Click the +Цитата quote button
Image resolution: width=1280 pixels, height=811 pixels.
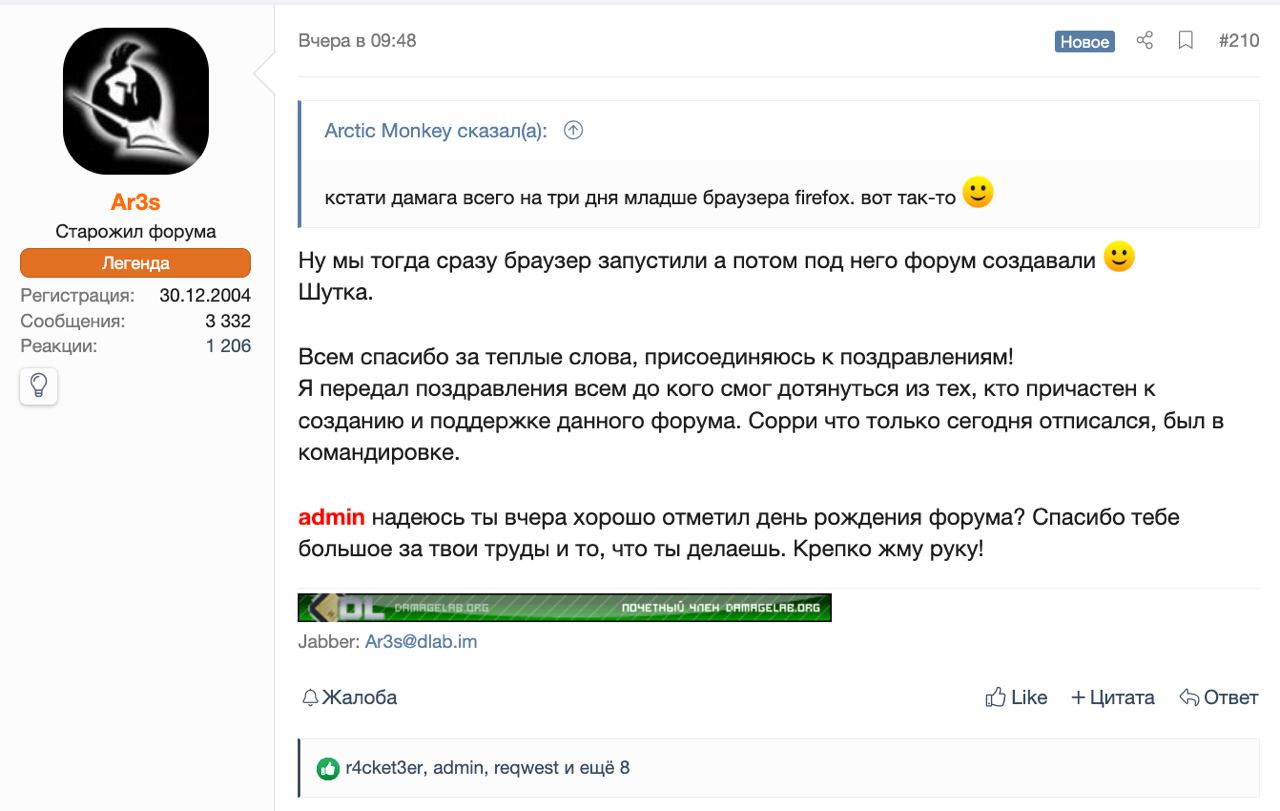[x=1112, y=697]
